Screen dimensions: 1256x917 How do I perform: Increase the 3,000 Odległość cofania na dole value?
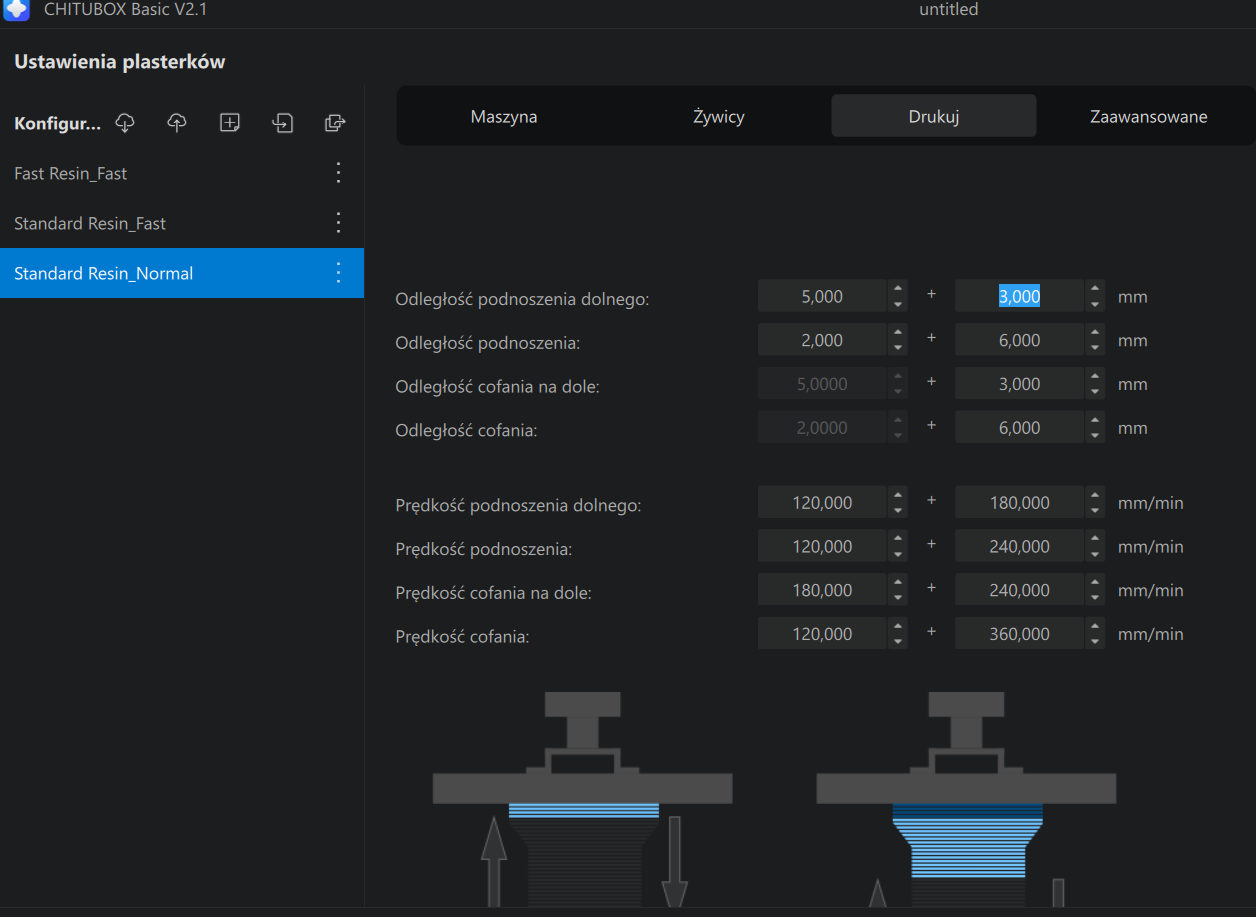1095,377
